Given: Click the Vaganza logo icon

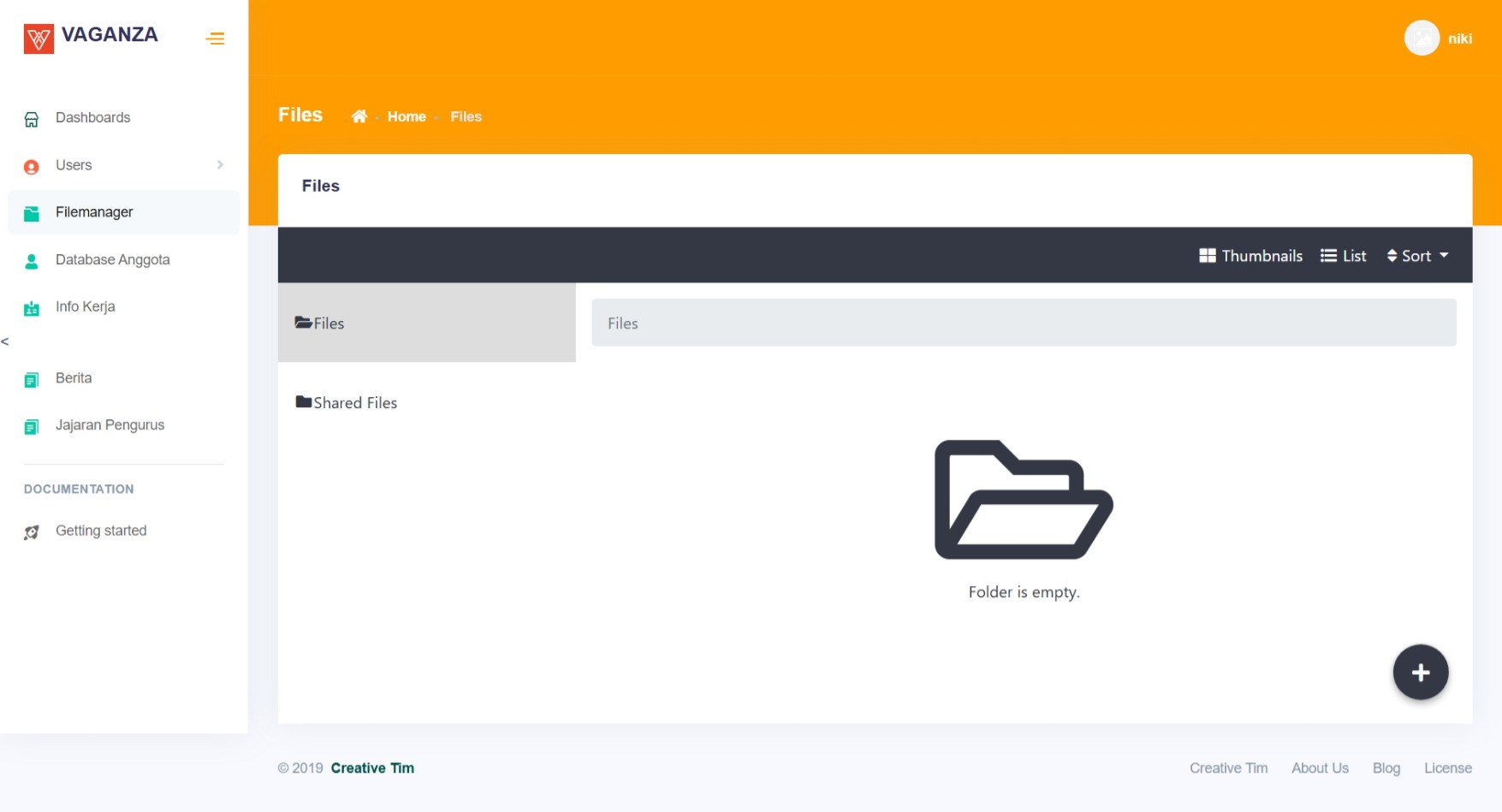Looking at the screenshot, I should click(x=39, y=39).
